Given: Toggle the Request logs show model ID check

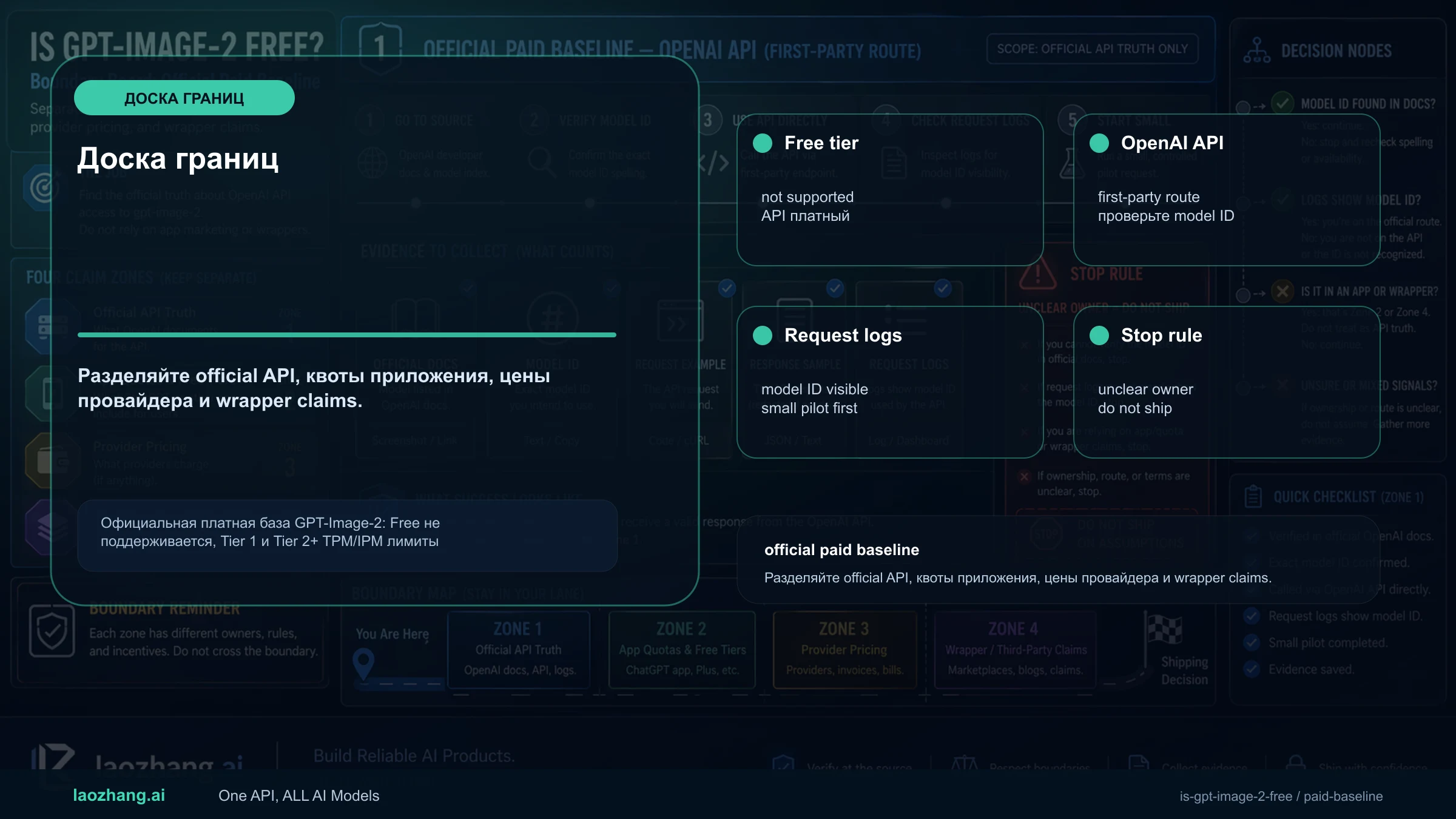Looking at the screenshot, I should [x=1251, y=616].
